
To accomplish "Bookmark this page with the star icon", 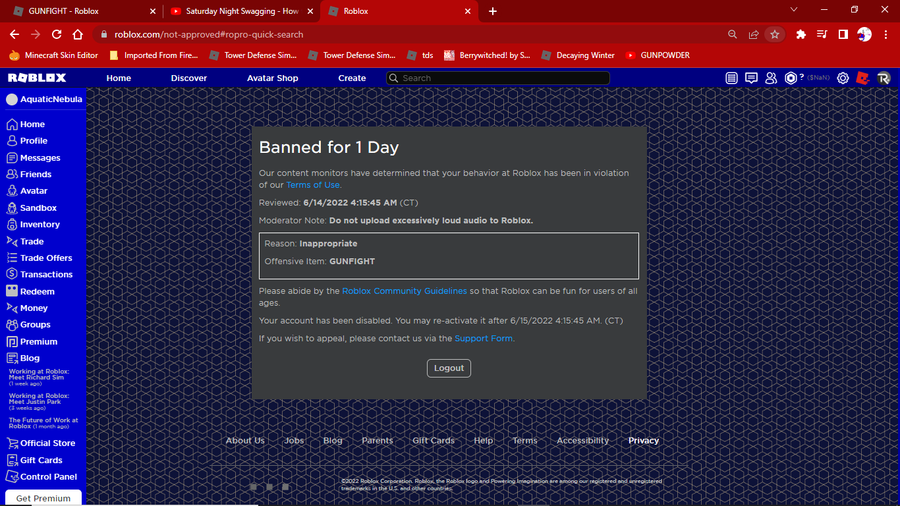I will 775,34.
